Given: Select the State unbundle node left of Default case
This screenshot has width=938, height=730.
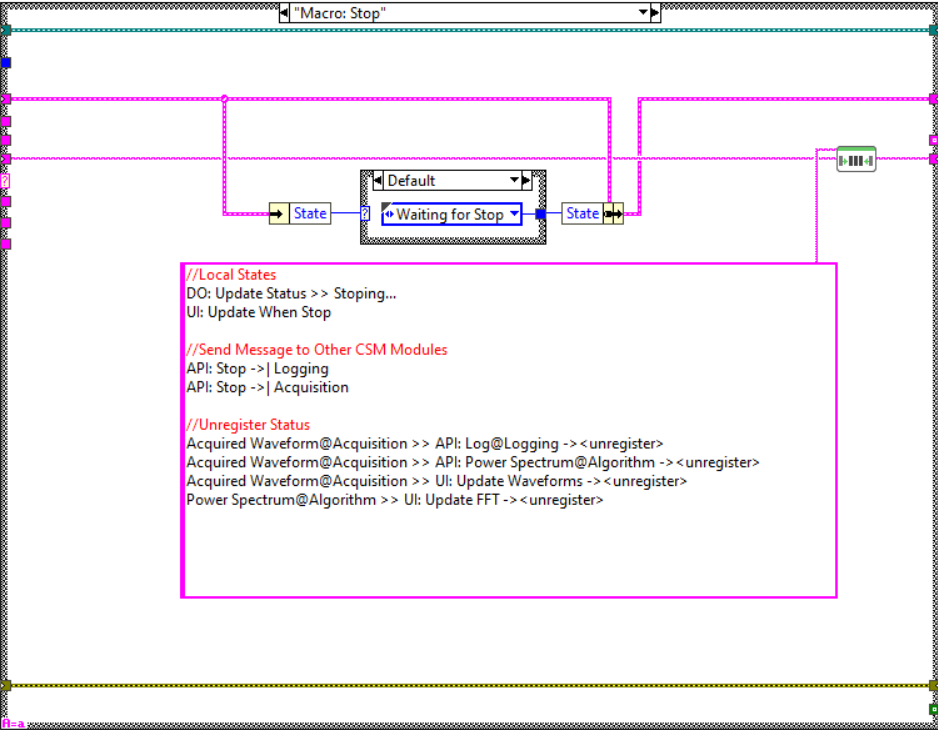Looking at the screenshot, I should point(299,214).
